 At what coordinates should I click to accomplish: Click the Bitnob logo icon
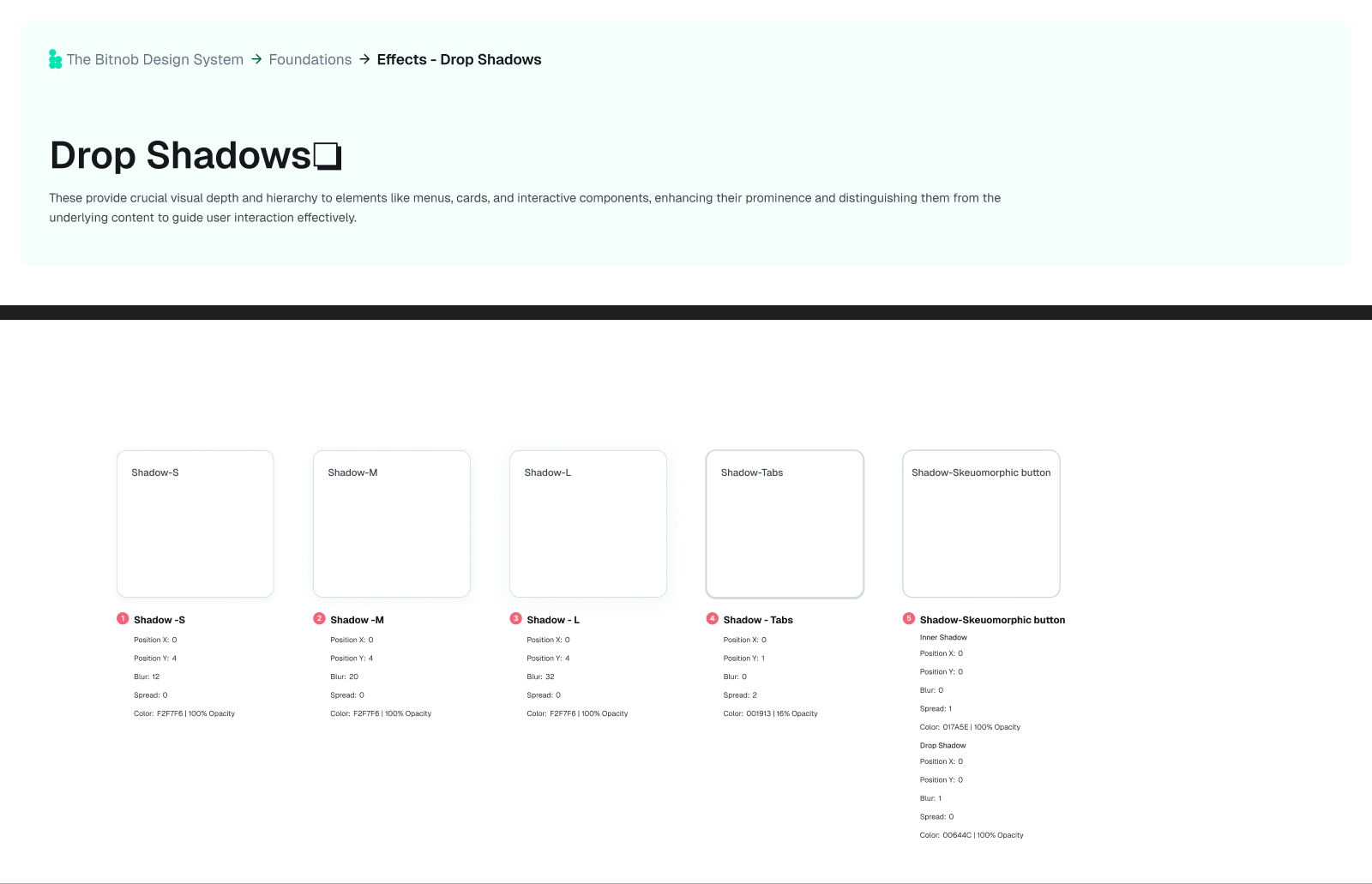(x=55, y=59)
